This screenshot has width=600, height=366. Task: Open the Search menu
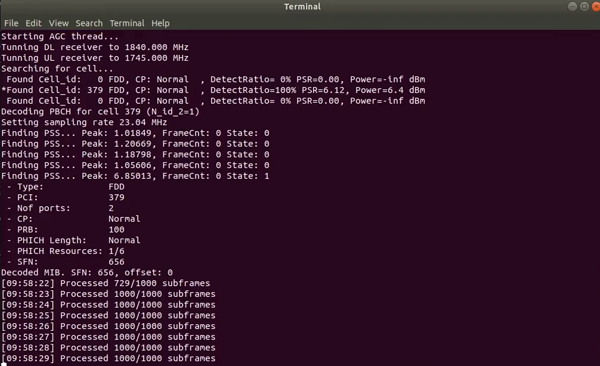point(89,23)
